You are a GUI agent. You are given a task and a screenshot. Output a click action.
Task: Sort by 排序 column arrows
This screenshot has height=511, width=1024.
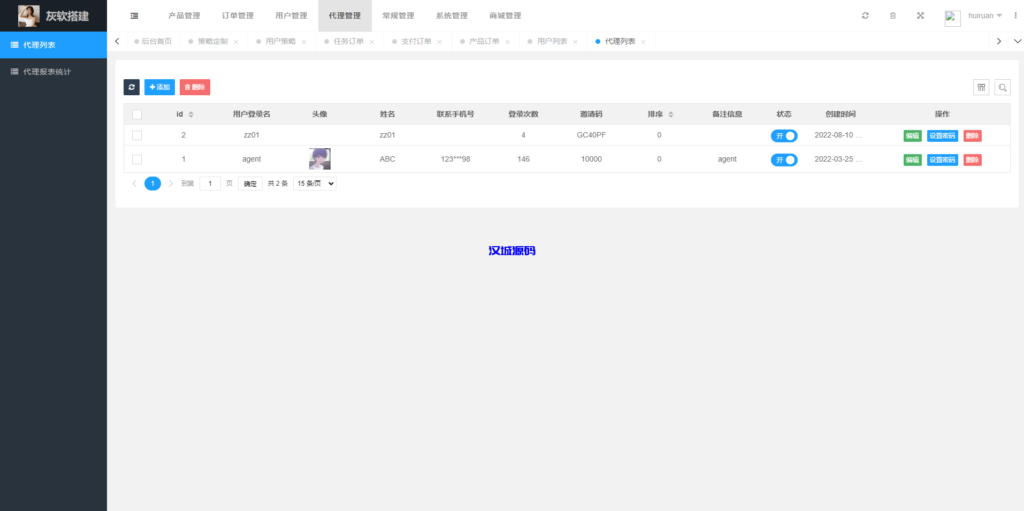671,114
